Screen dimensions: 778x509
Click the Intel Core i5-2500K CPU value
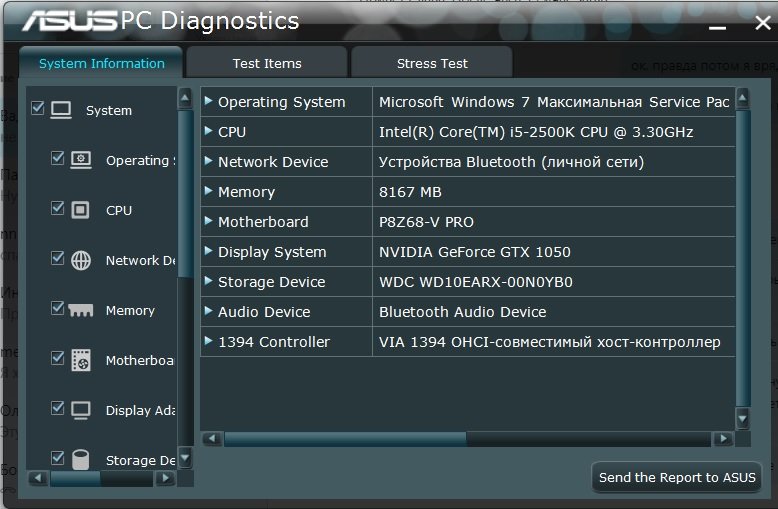click(536, 132)
